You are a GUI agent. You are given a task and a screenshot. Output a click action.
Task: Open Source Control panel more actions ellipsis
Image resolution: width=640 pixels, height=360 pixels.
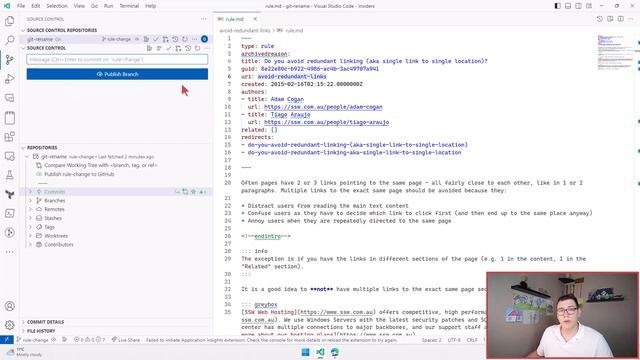(204, 19)
